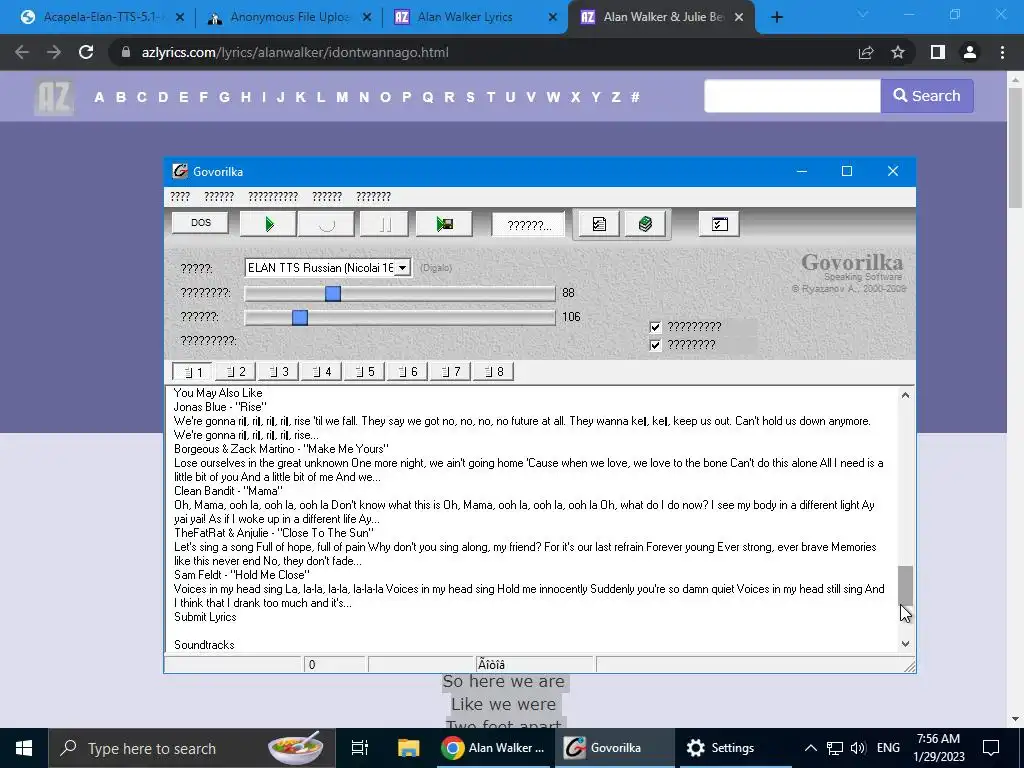Open the Chrome three-dot menu
The image size is (1024, 768).
pos(1002,52)
